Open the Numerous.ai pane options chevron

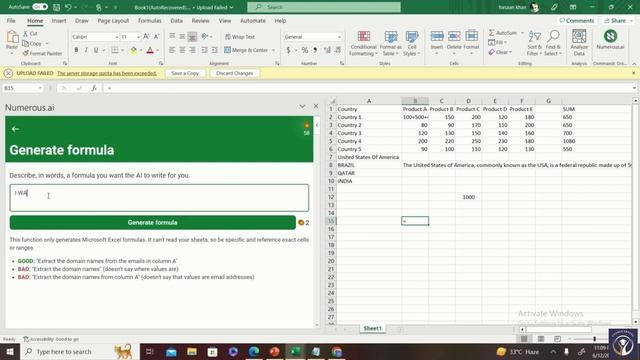click(x=302, y=106)
